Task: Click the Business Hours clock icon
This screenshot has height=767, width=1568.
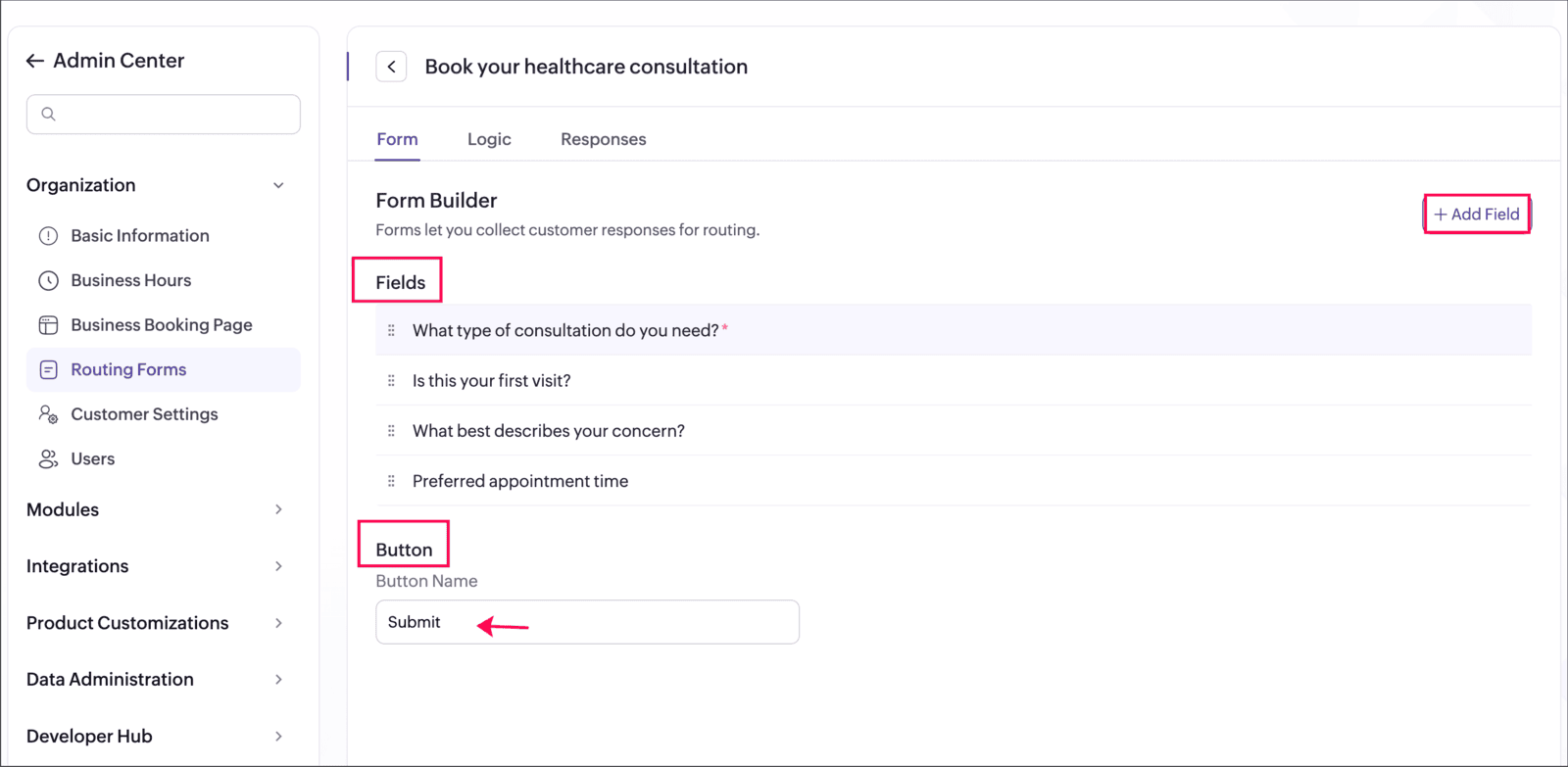Action: pyautogui.click(x=48, y=281)
